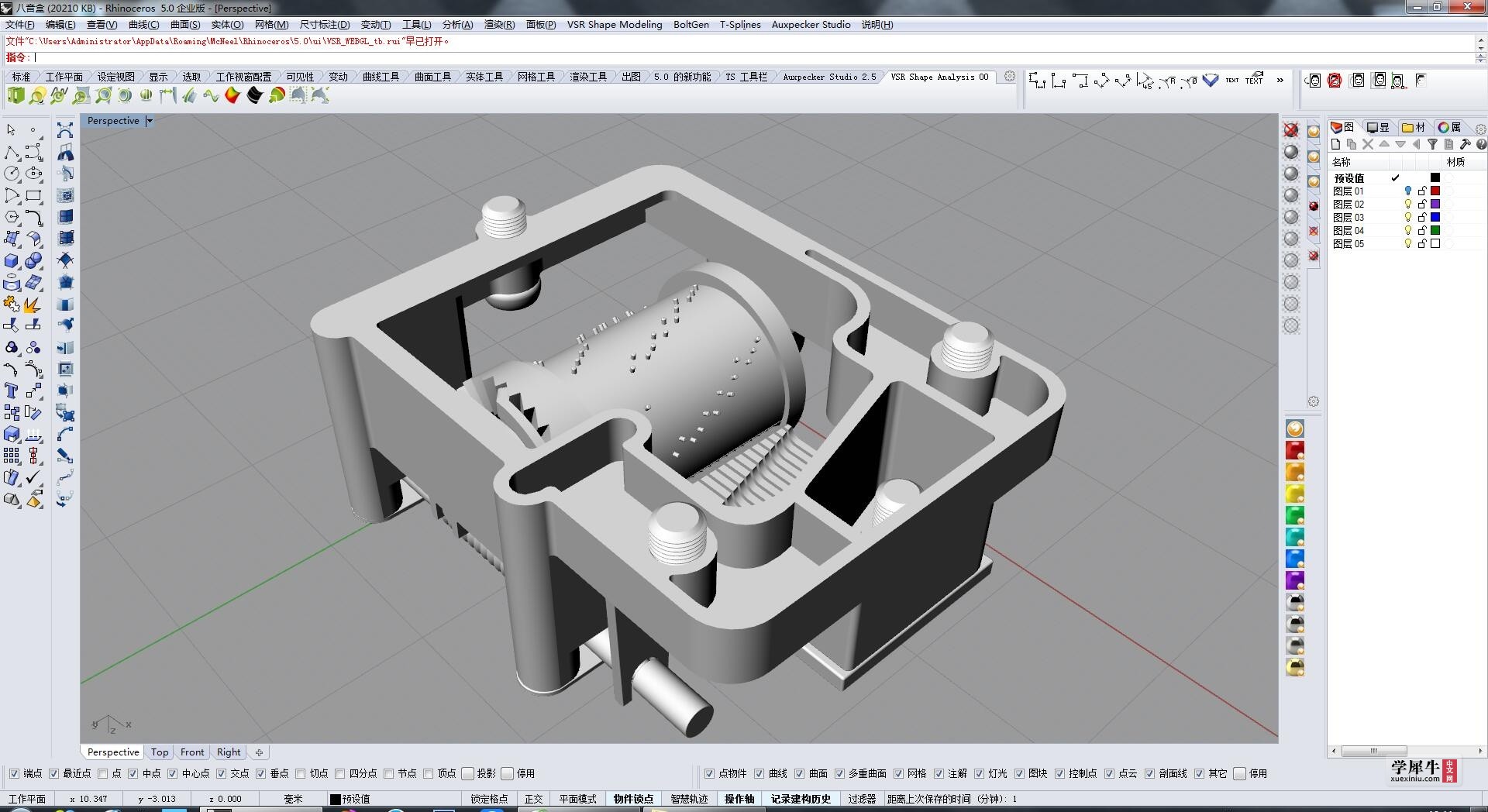Click the red material sphere icon
The height and width of the screenshot is (812, 1488).
click(1295, 450)
